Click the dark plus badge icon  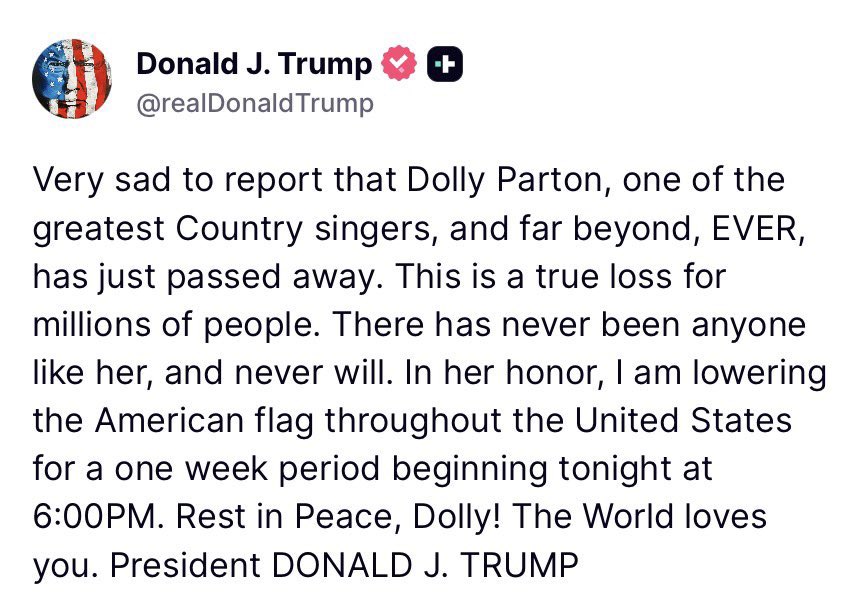(445, 64)
